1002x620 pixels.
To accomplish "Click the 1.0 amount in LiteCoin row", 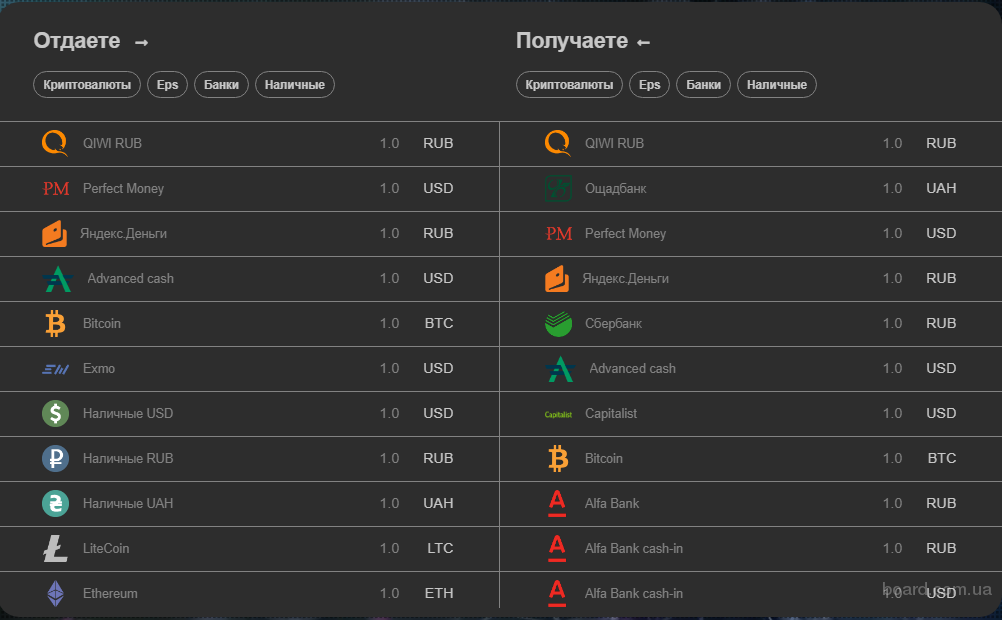I will pos(390,548).
